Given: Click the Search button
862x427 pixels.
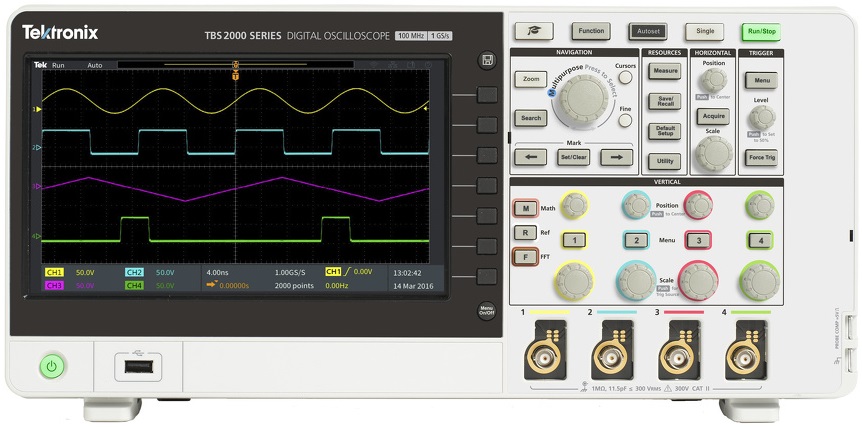Looking at the screenshot, I should click(x=531, y=118).
